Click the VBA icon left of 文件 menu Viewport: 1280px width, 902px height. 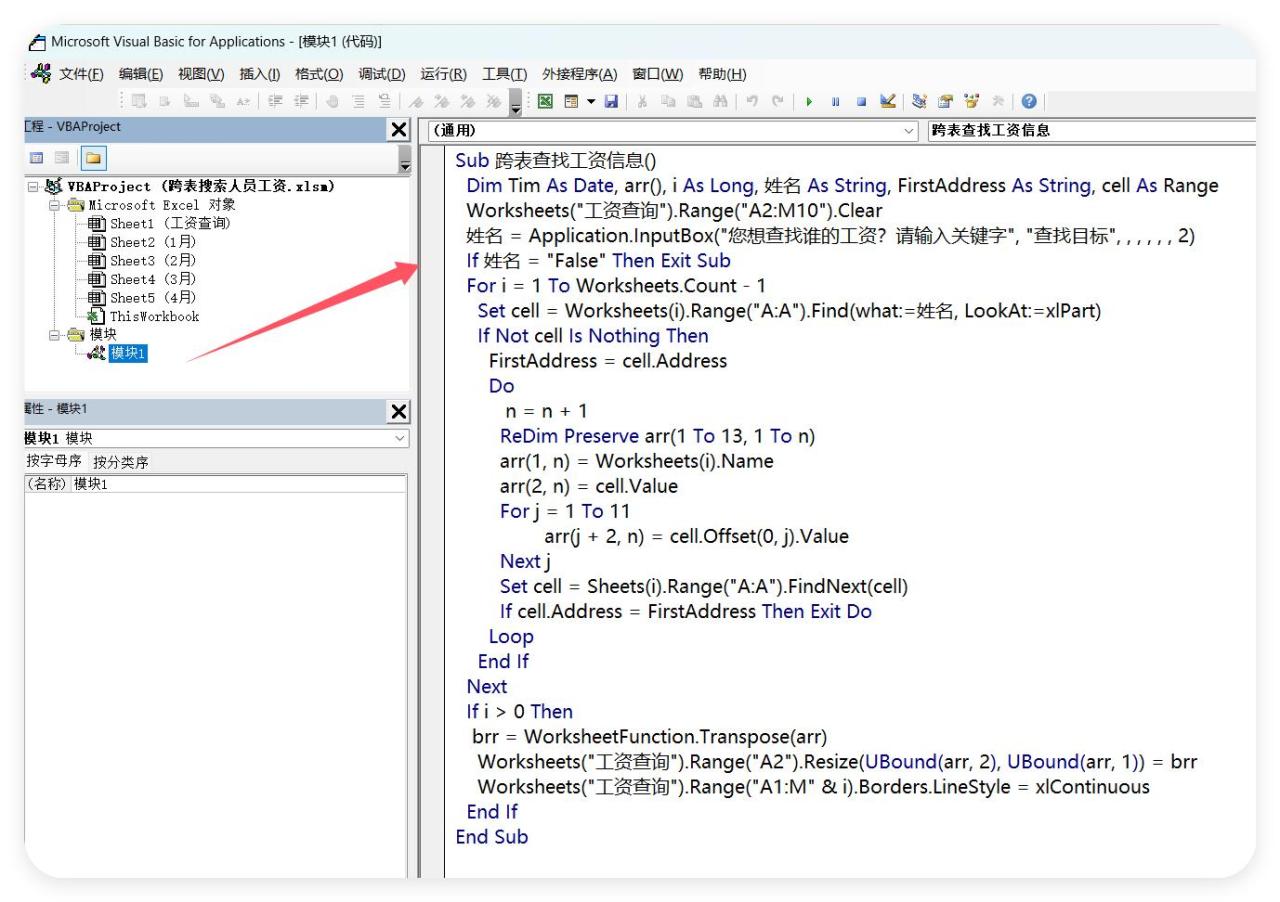(41, 74)
